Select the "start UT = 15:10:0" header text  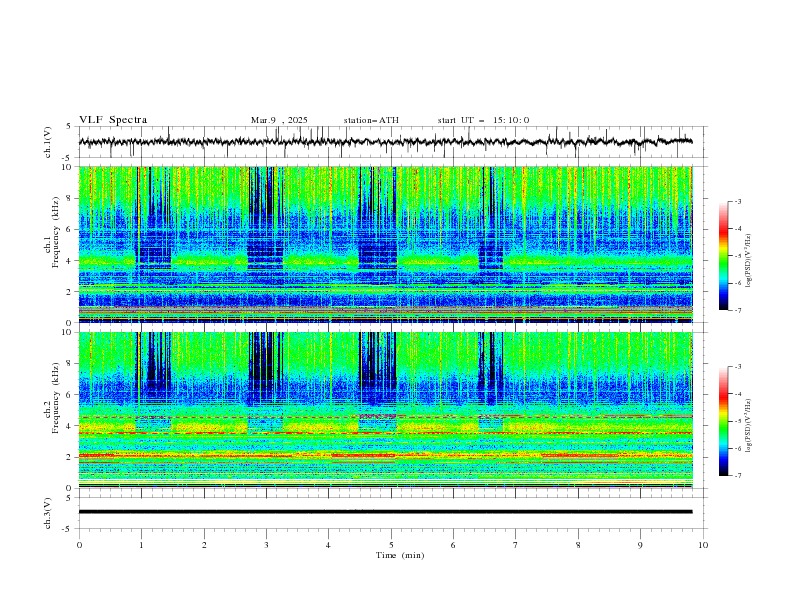tap(483, 120)
